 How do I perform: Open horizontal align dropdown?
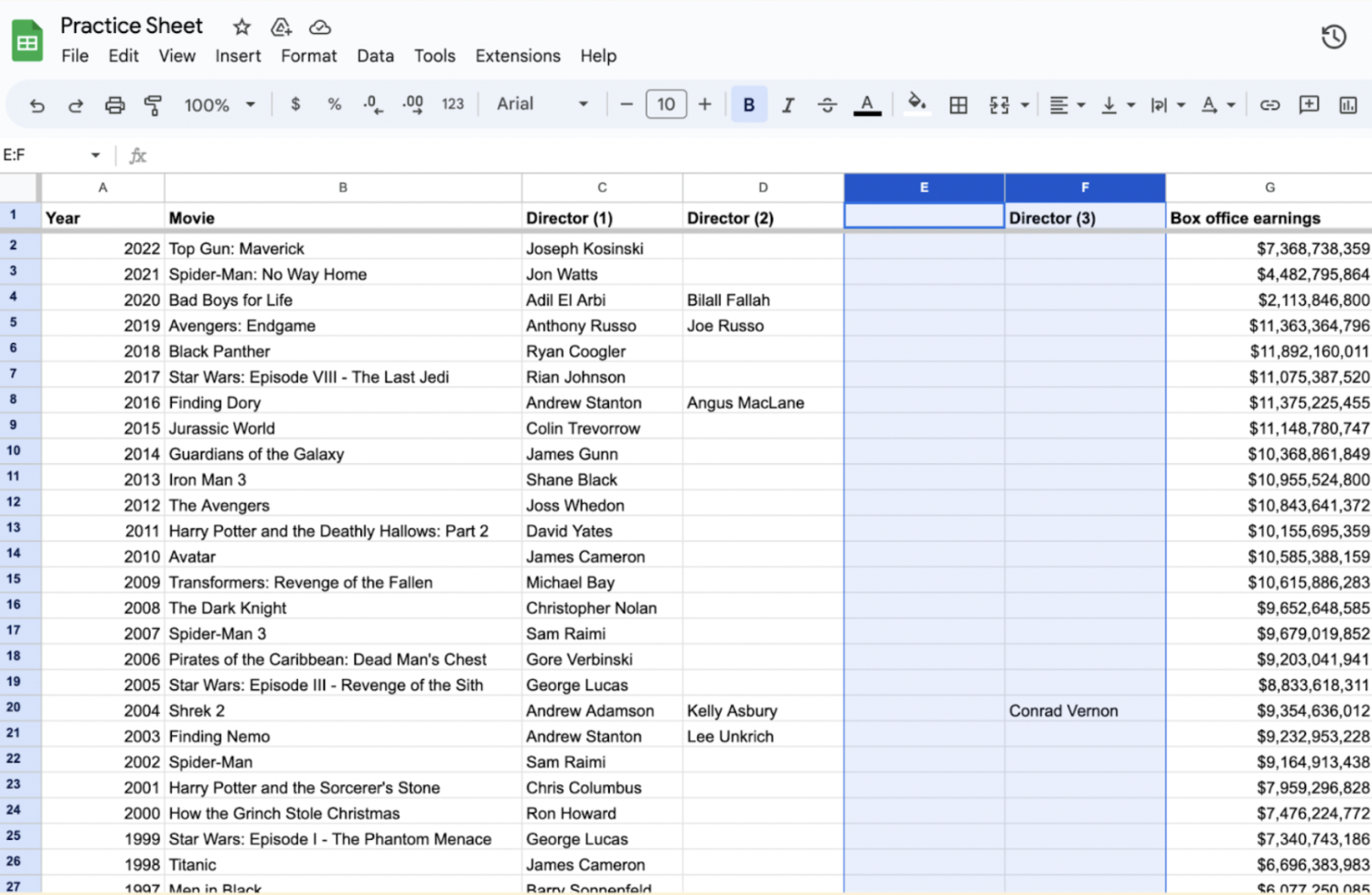click(1067, 105)
